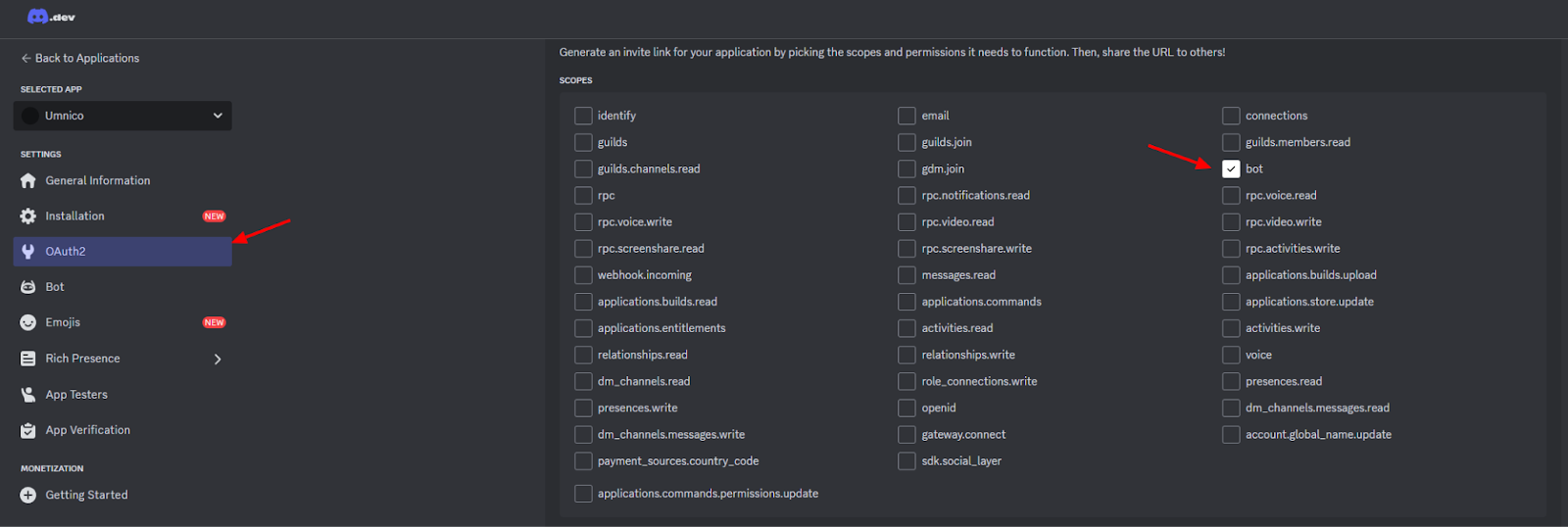
Task: Click the General Information home icon
Action: point(28,180)
